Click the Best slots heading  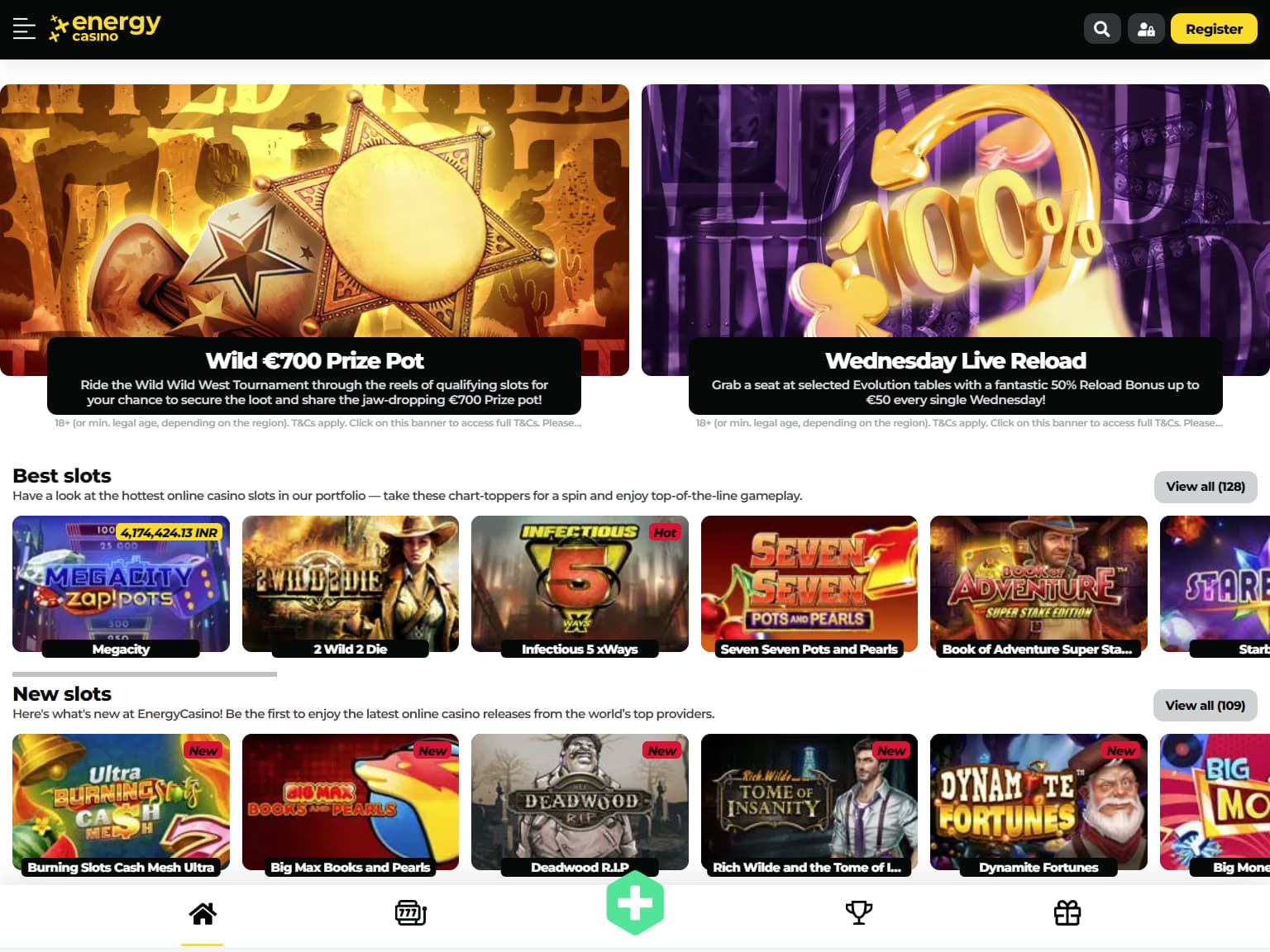62,476
